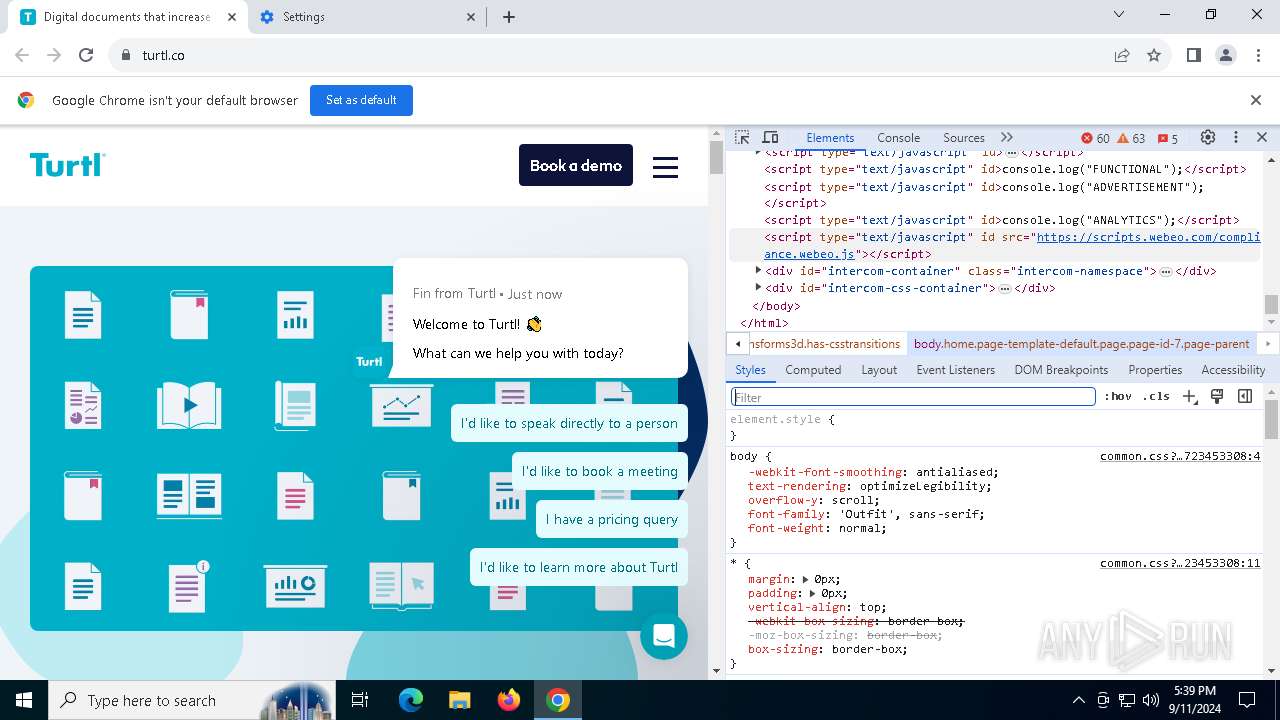Open the Properties tab

pos(1155,370)
